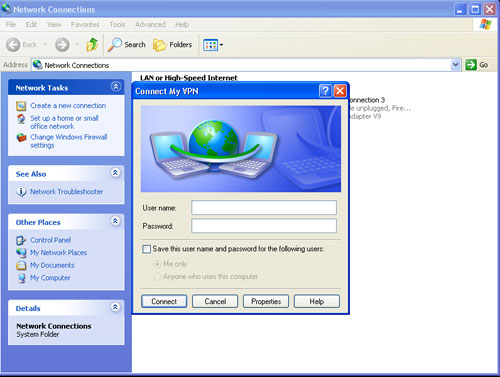
Task: Open Network Troubleshooter link
Action: (66, 192)
